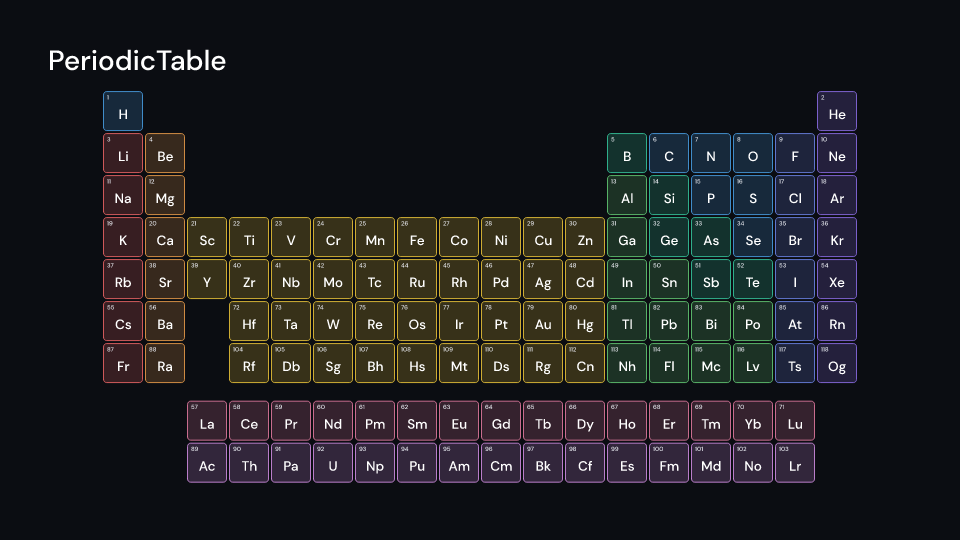Image resolution: width=960 pixels, height=540 pixels.
Task: Choose the Francium (Fr) tile
Action: coord(123,363)
